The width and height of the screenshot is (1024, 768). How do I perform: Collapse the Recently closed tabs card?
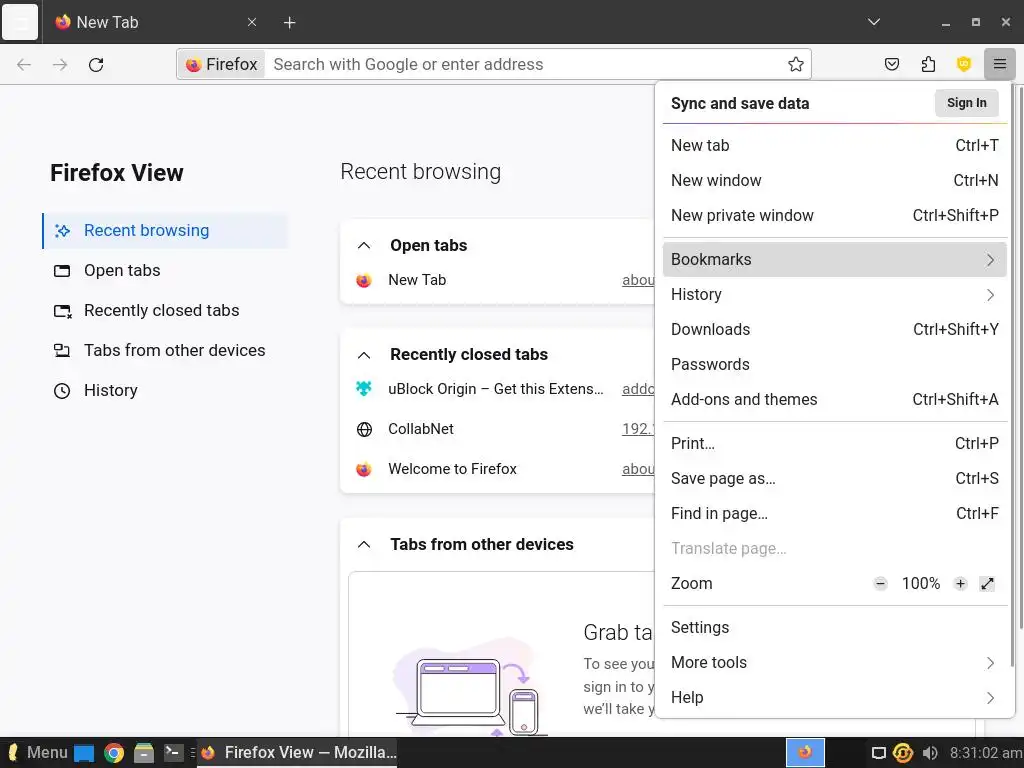coord(364,355)
